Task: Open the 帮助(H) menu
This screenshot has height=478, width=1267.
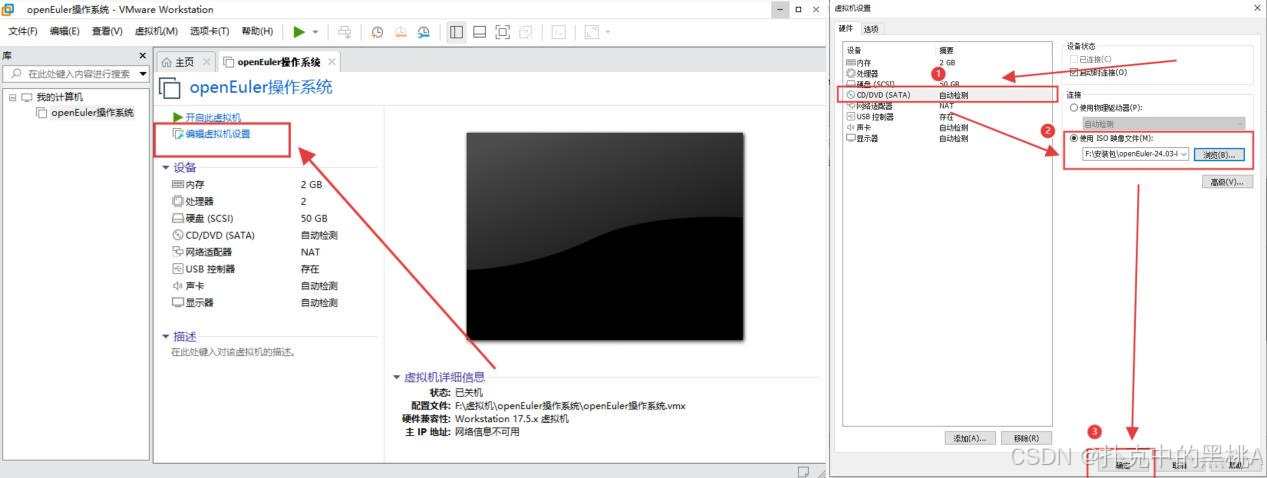Action: pos(257,32)
